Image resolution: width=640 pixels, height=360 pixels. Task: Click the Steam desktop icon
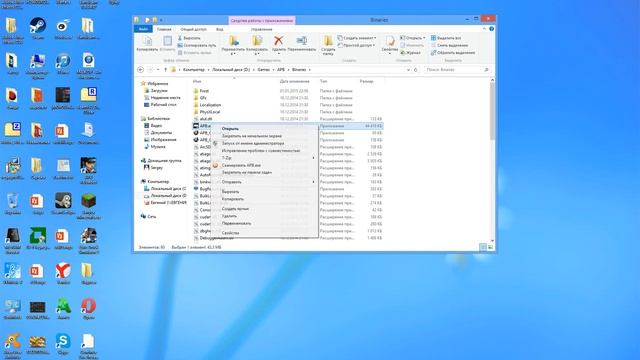coord(38,28)
